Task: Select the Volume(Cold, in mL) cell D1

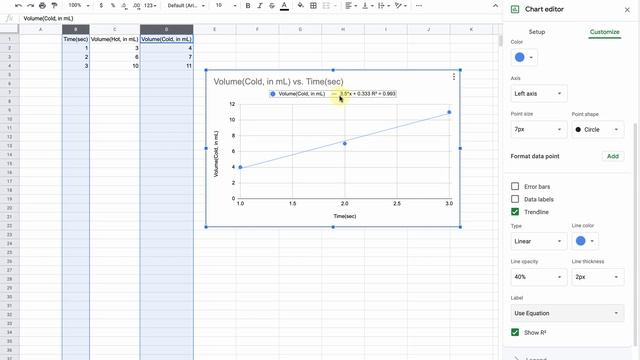Action: 167,39
